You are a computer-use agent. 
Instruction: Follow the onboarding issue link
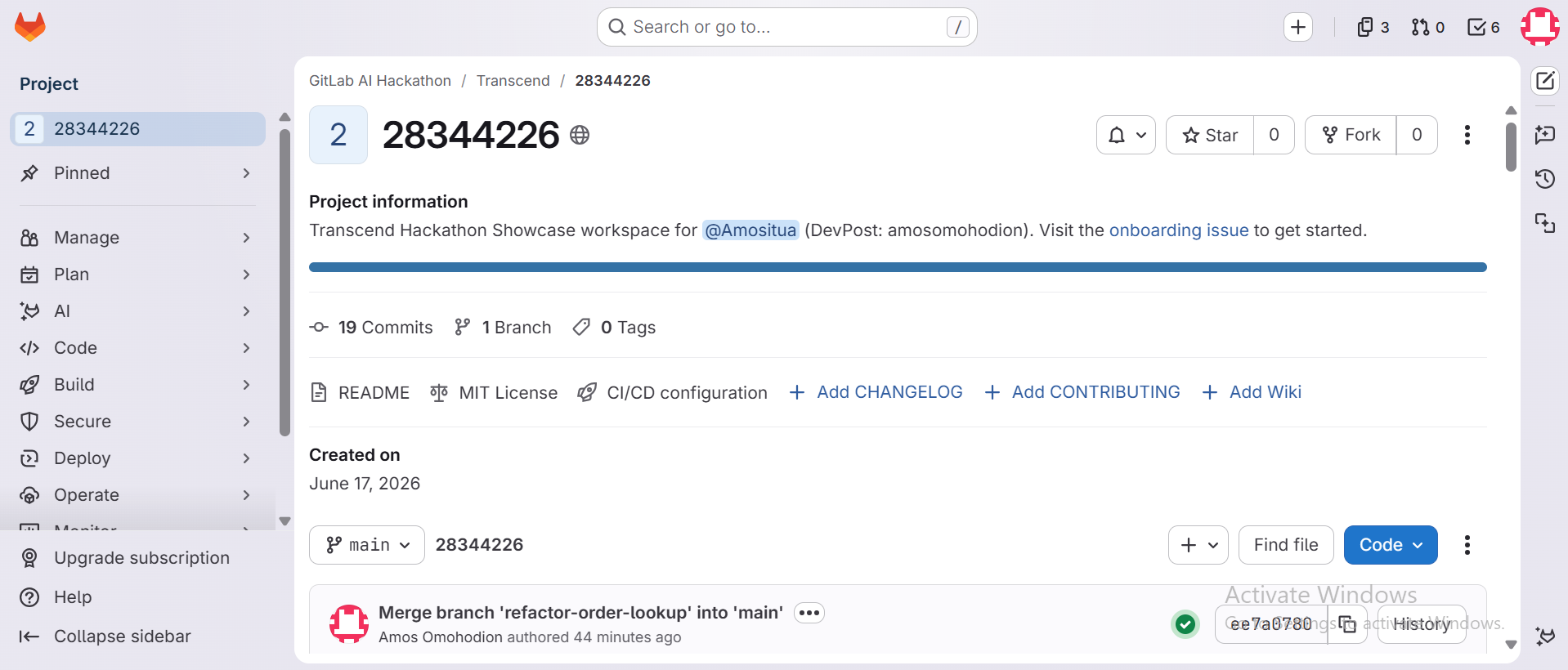point(1179,230)
